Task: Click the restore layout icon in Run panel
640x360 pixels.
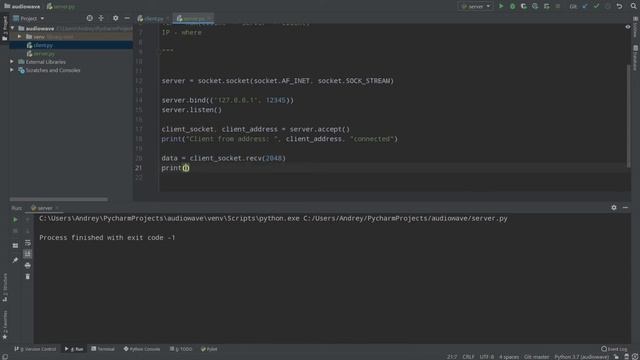Action: coord(15,245)
